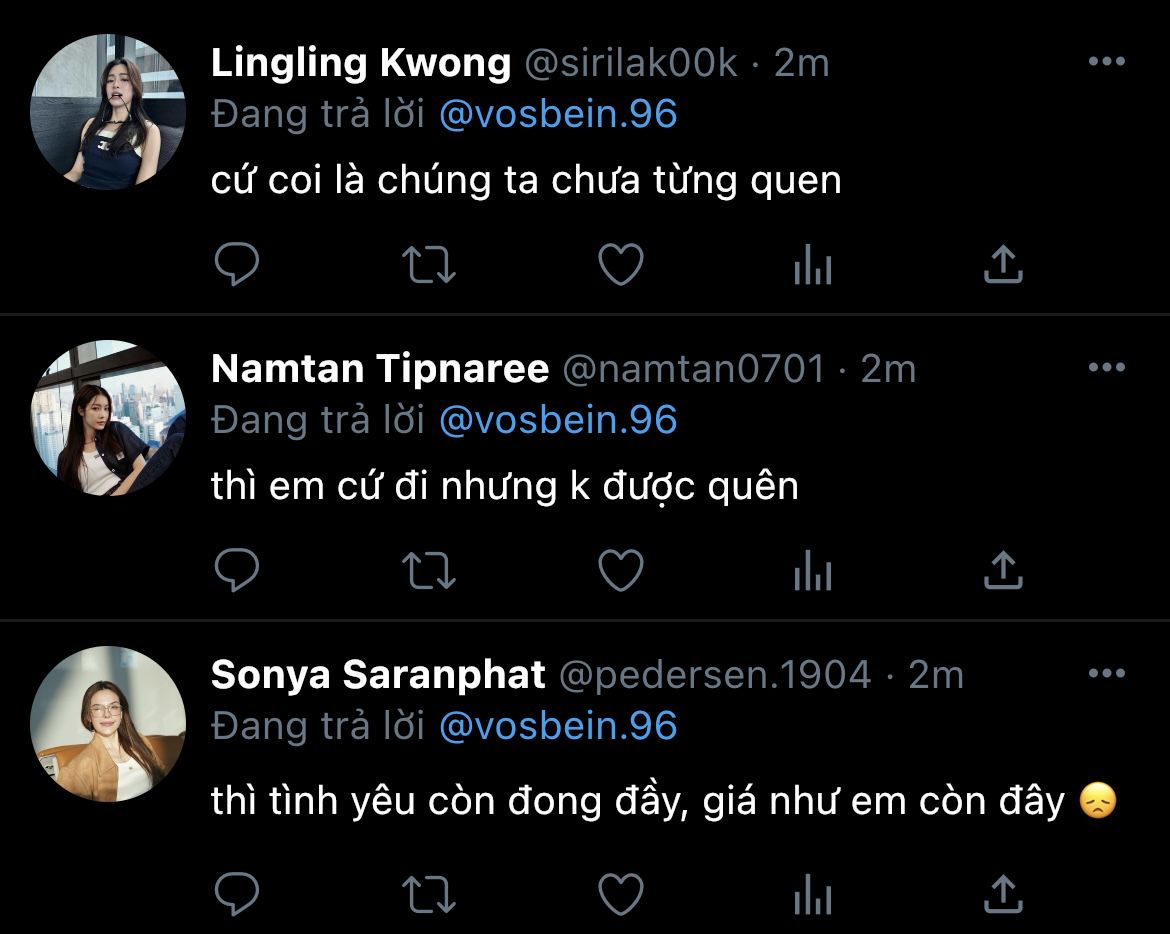Image resolution: width=1170 pixels, height=934 pixels.
Task: Like Namtan Tipnaree's tweet
Action: (x=621, y=570)
